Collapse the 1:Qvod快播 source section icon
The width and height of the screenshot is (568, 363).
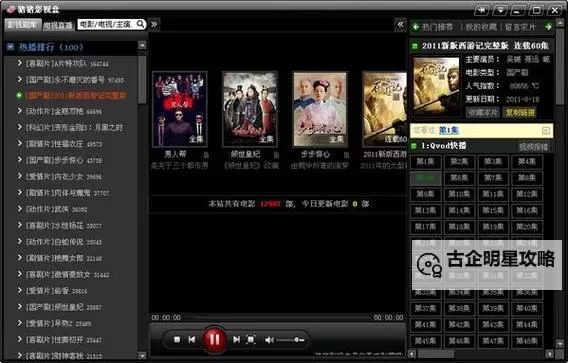click(414, 146)
